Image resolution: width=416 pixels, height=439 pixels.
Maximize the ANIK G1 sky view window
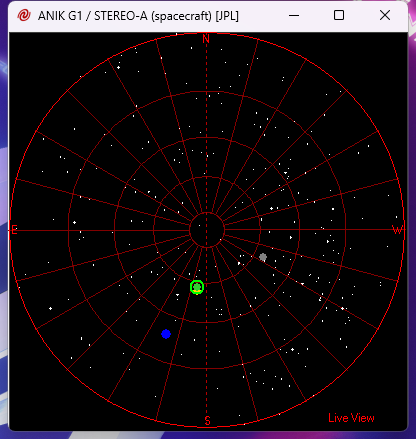[x=339, y=15]
